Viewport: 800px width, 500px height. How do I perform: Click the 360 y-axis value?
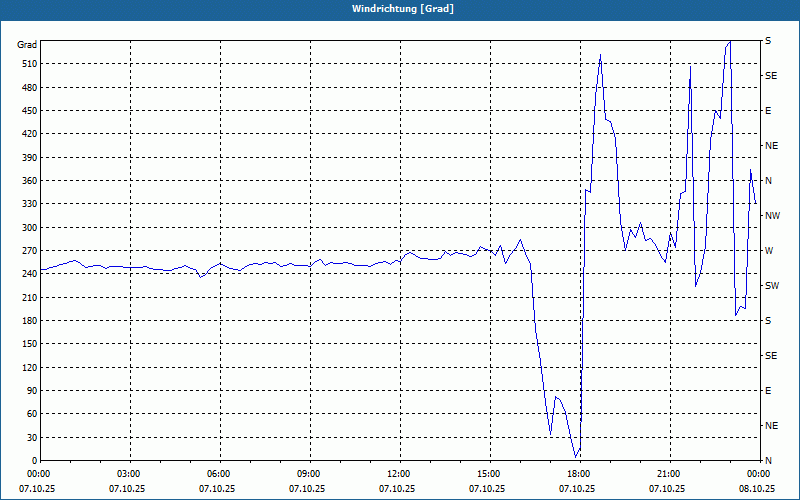tap(30, 181)
